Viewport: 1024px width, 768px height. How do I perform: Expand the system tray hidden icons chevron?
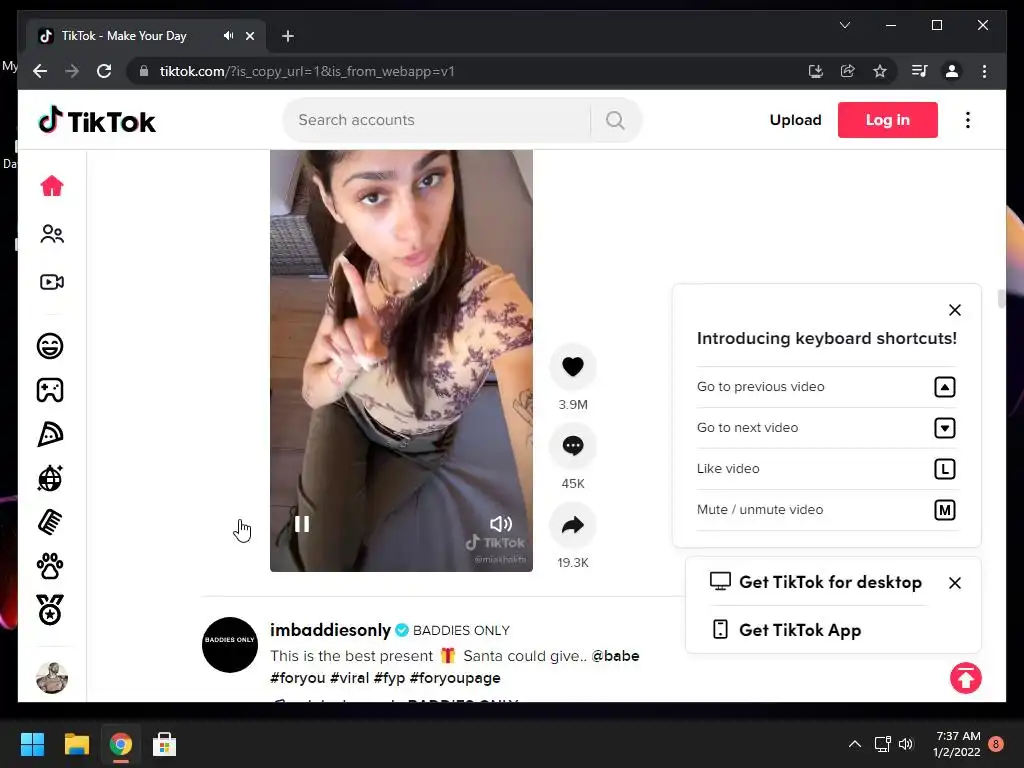click(854, 744)
